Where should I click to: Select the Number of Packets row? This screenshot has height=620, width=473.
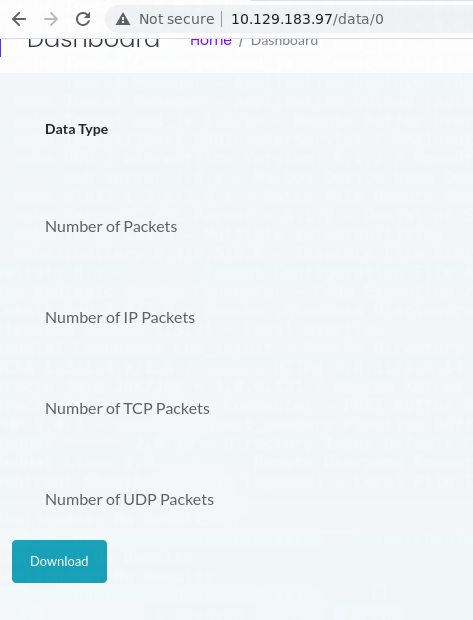tap(111, 227)
